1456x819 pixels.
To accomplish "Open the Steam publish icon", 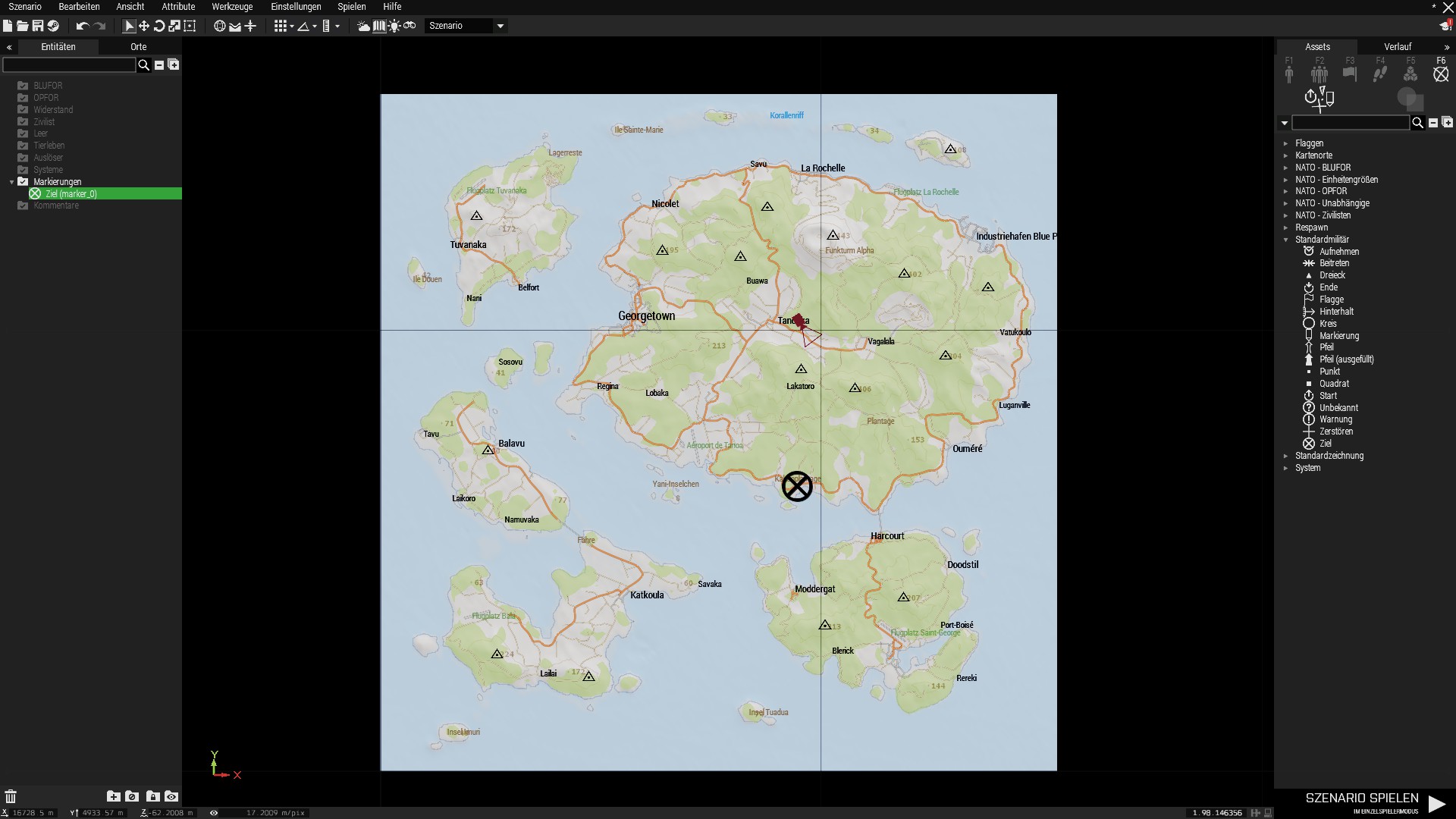I will tap(53, 26).
